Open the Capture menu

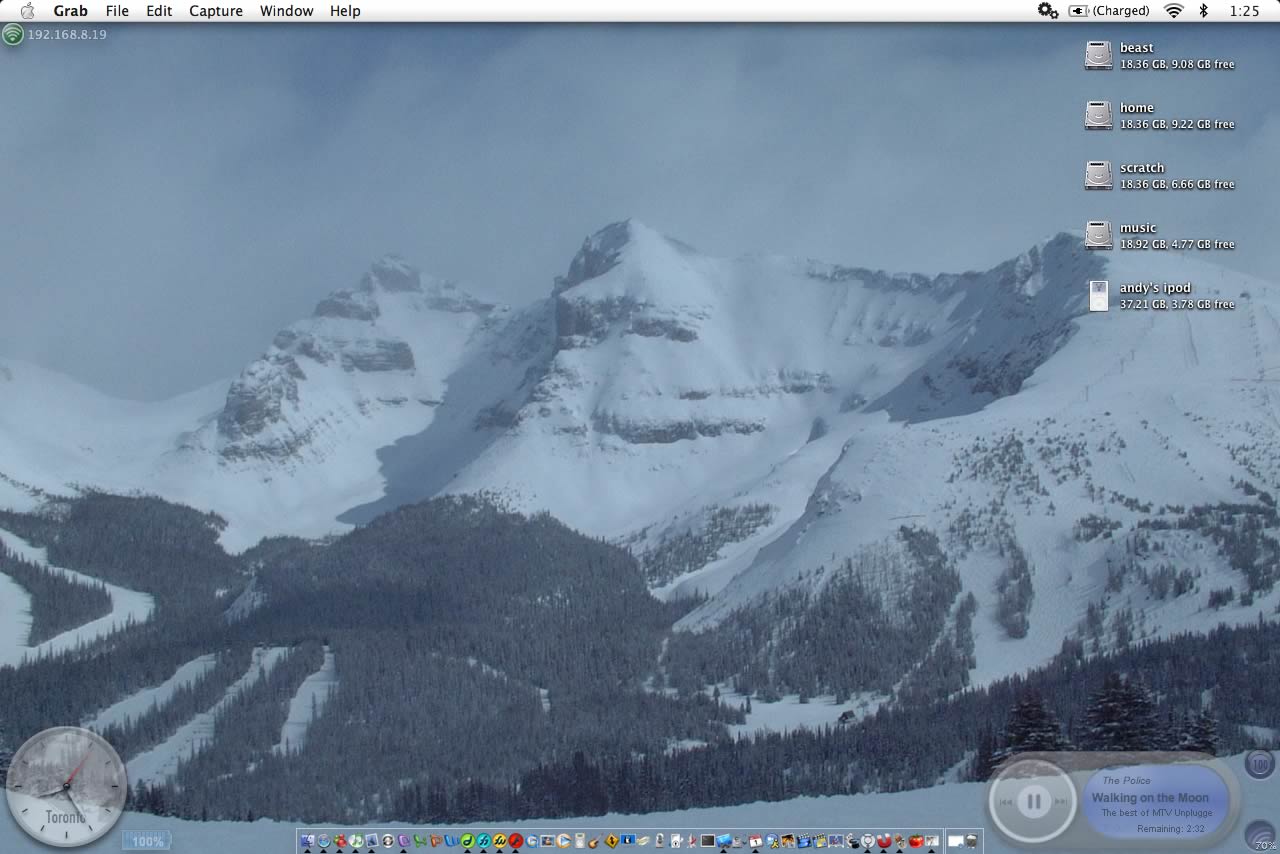(216, 11)
